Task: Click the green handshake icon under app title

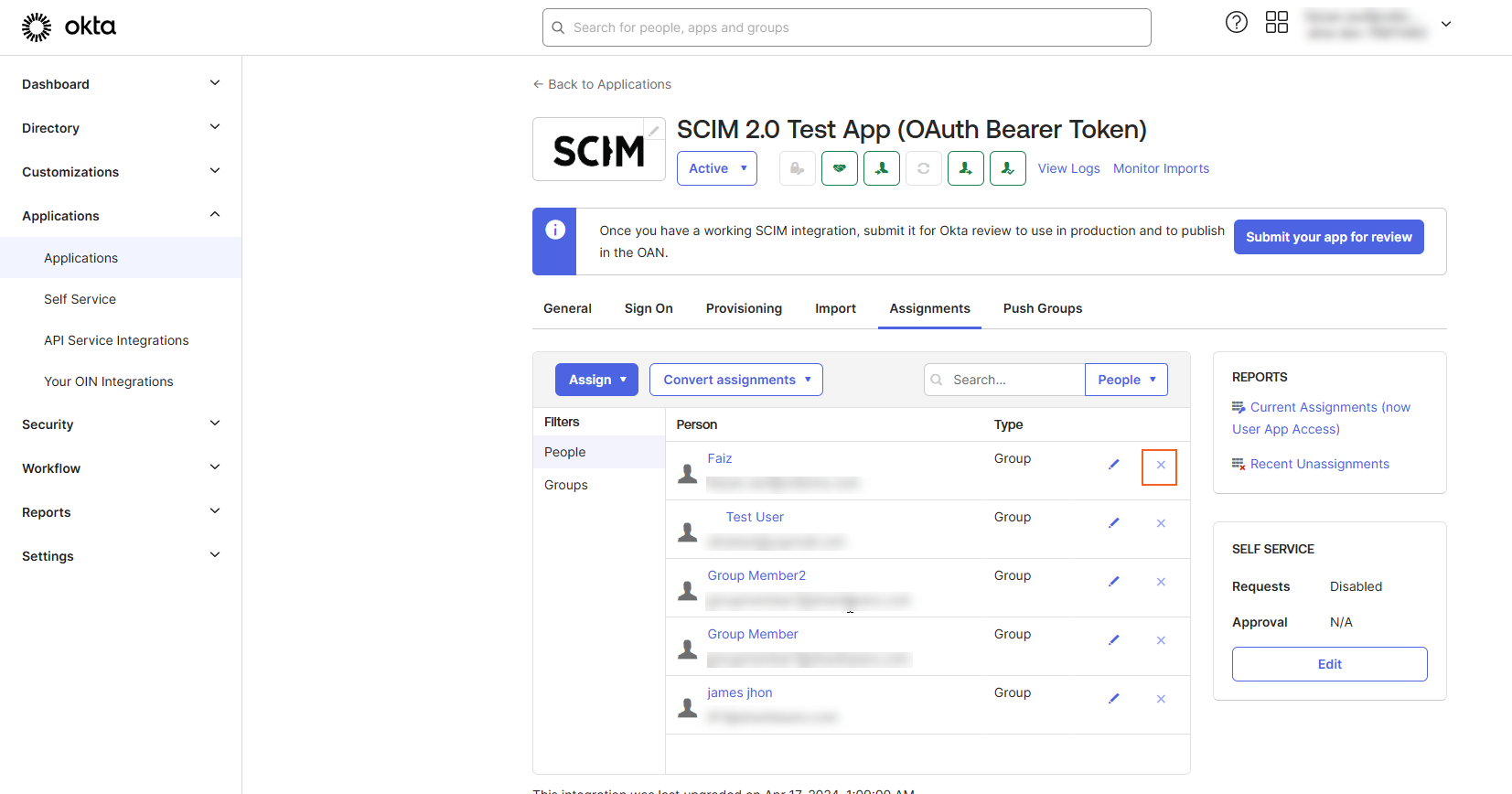Action: 839,168
